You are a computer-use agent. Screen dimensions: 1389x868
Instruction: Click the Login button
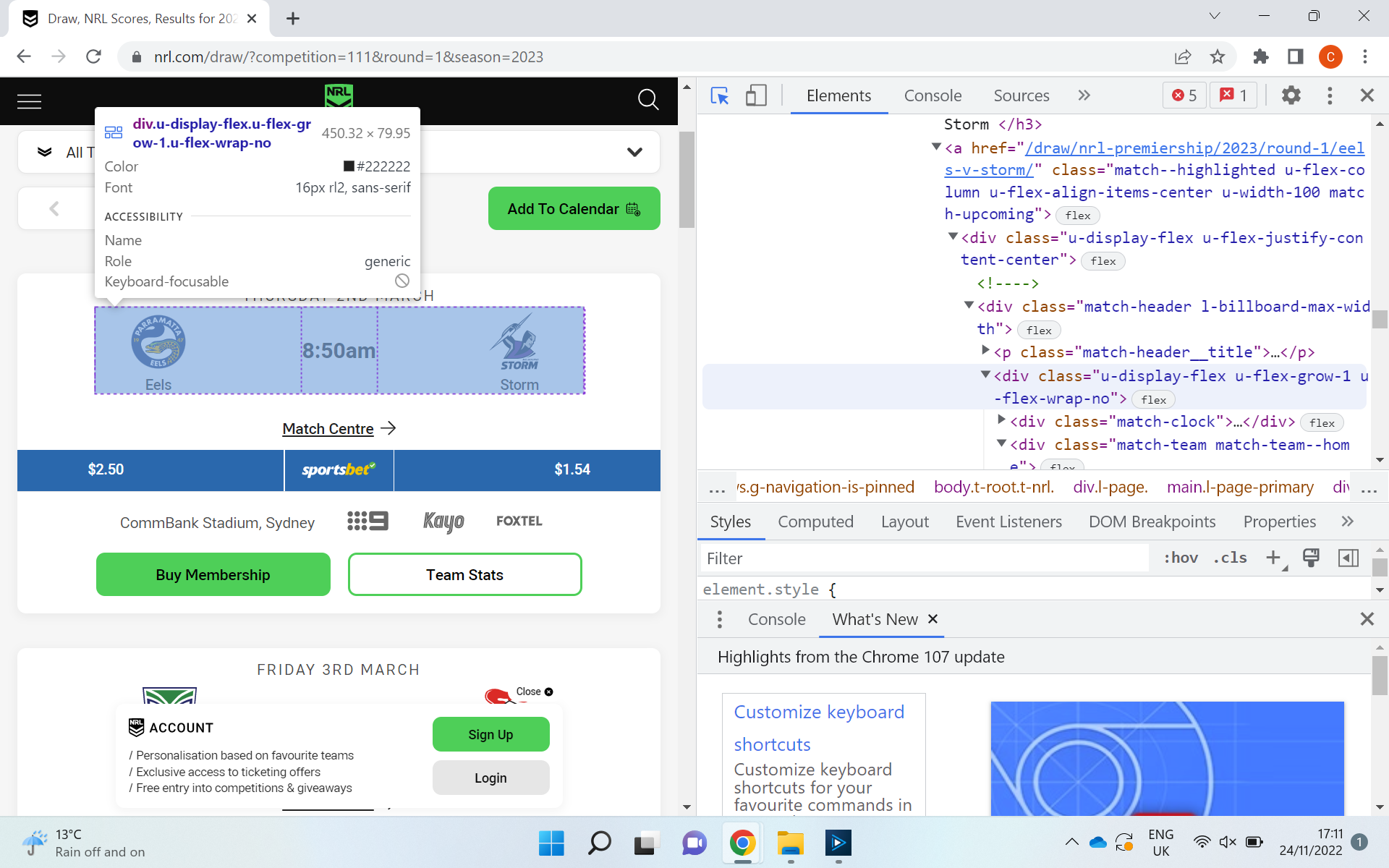point(490,778)
